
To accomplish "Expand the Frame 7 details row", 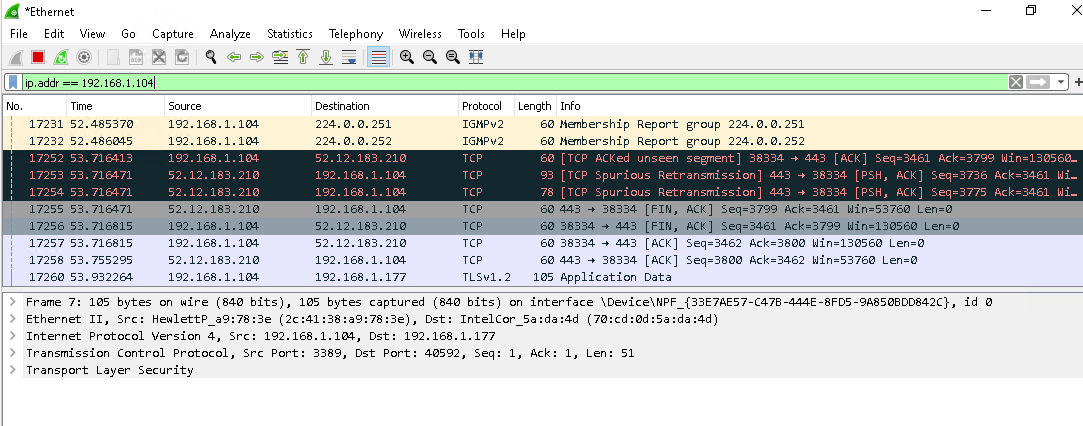I will tap(12, 302).
